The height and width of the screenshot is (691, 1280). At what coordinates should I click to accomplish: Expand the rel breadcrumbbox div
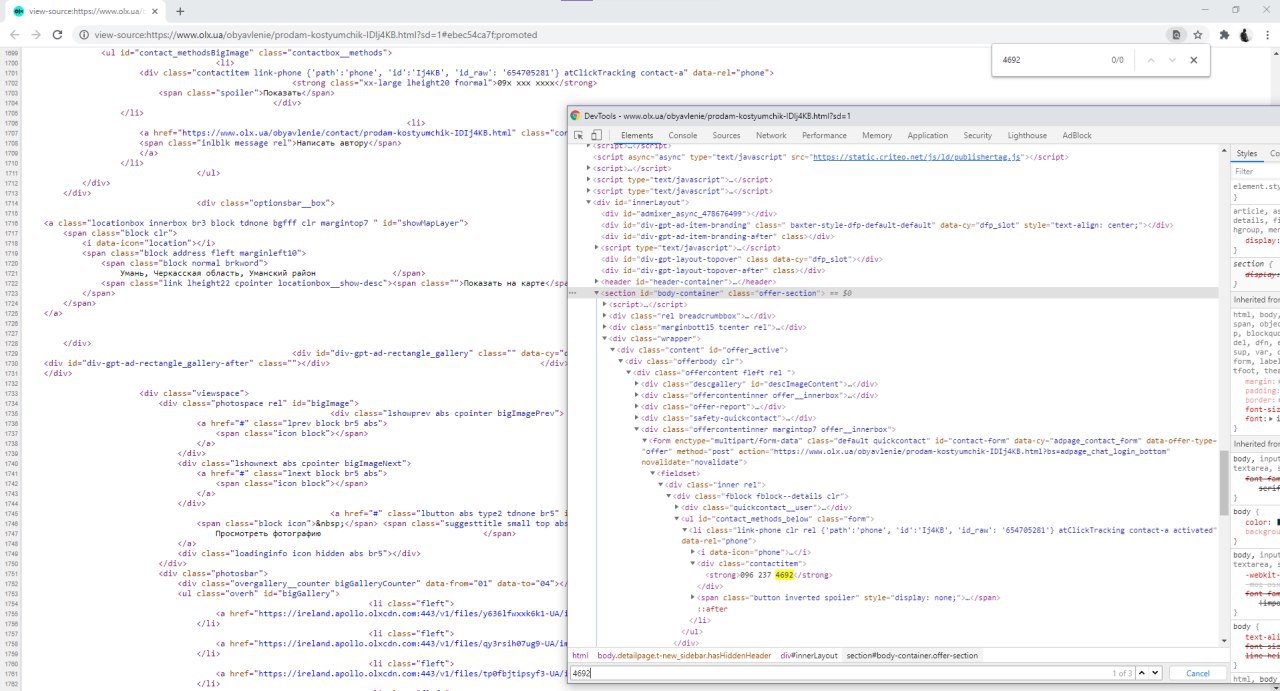tap(605, 315)
